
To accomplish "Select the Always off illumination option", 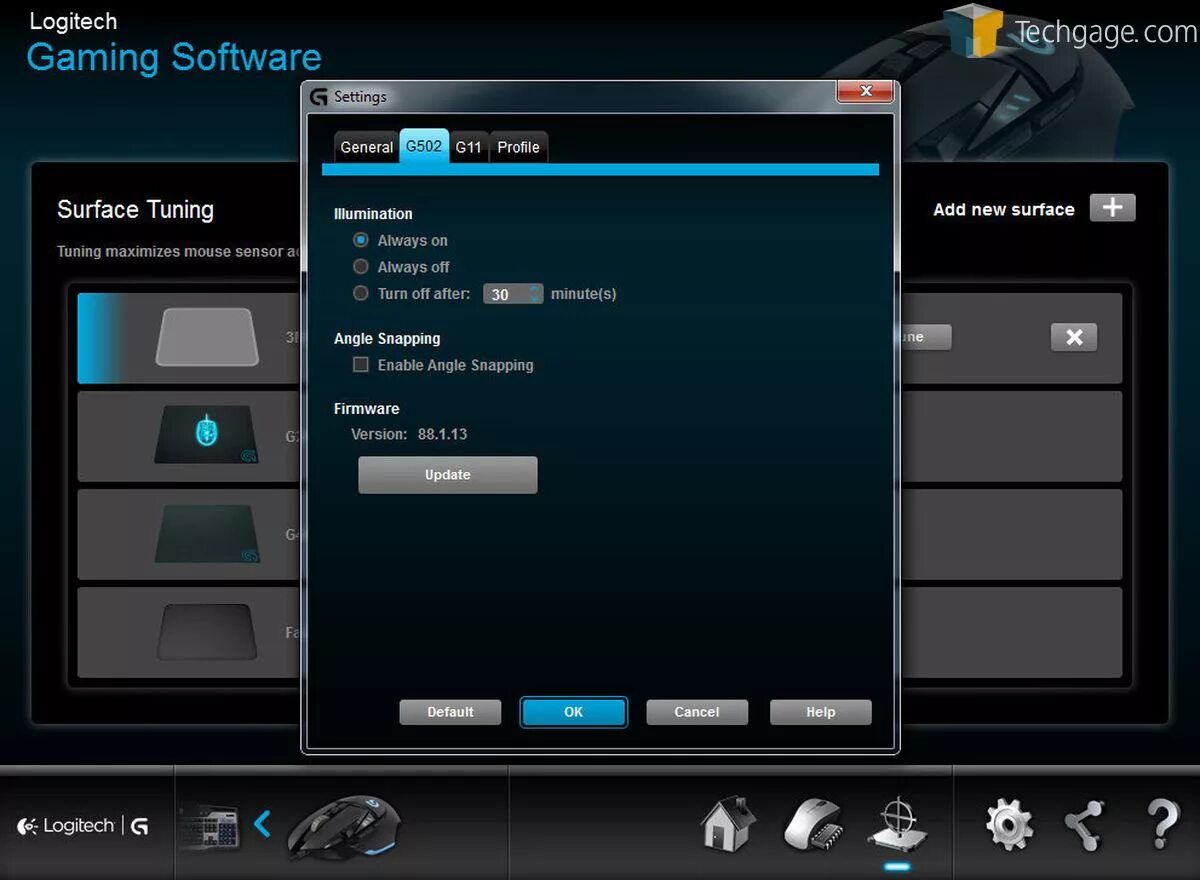I will pos(361,267).
